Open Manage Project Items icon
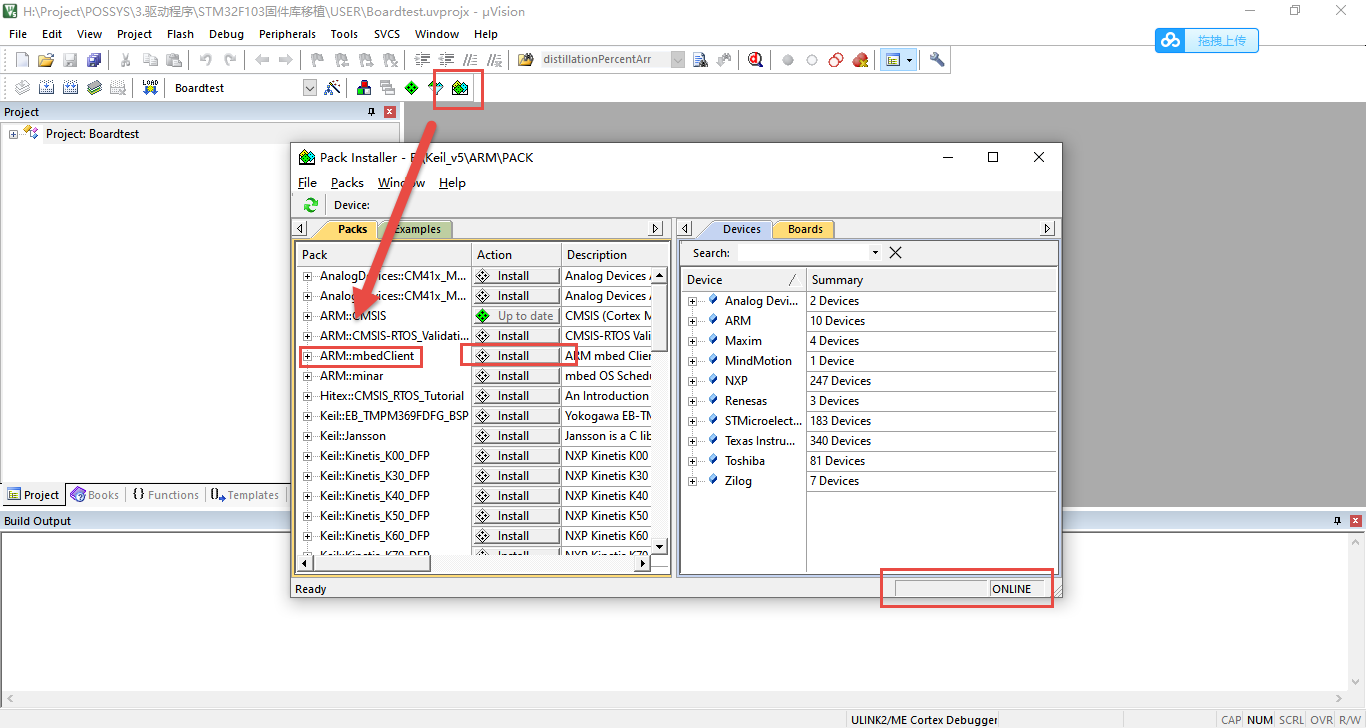The height and width of the screenshot is (728, 1366). (363, 88)
